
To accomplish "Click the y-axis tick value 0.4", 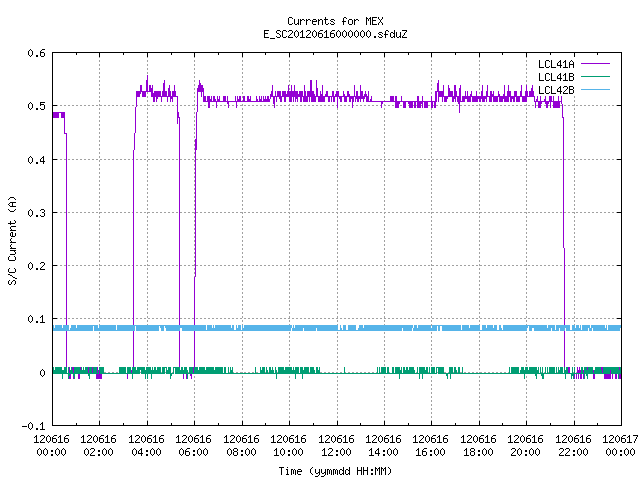I will [x=36, y=160].
